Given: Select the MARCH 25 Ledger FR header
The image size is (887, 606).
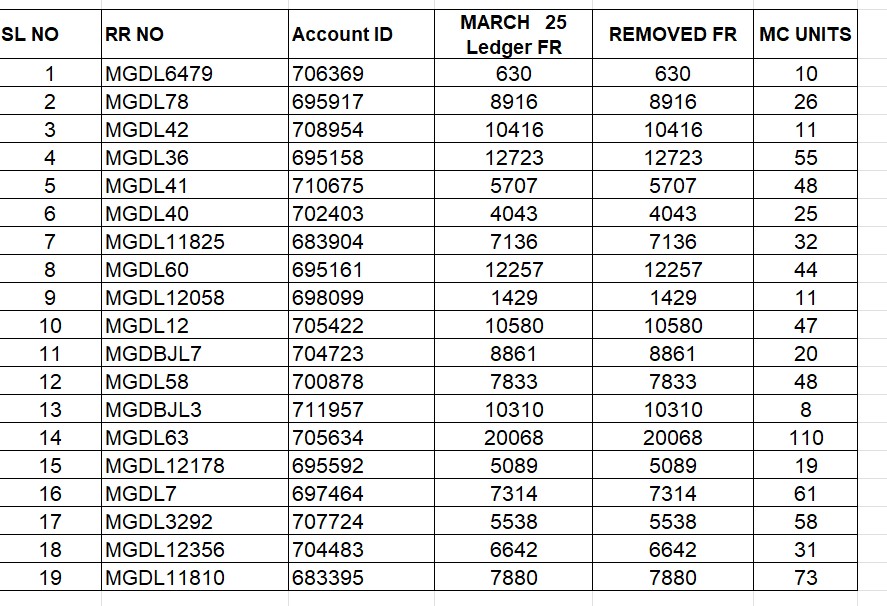Looking at the screenshot, I should click(x=513, y=34).
